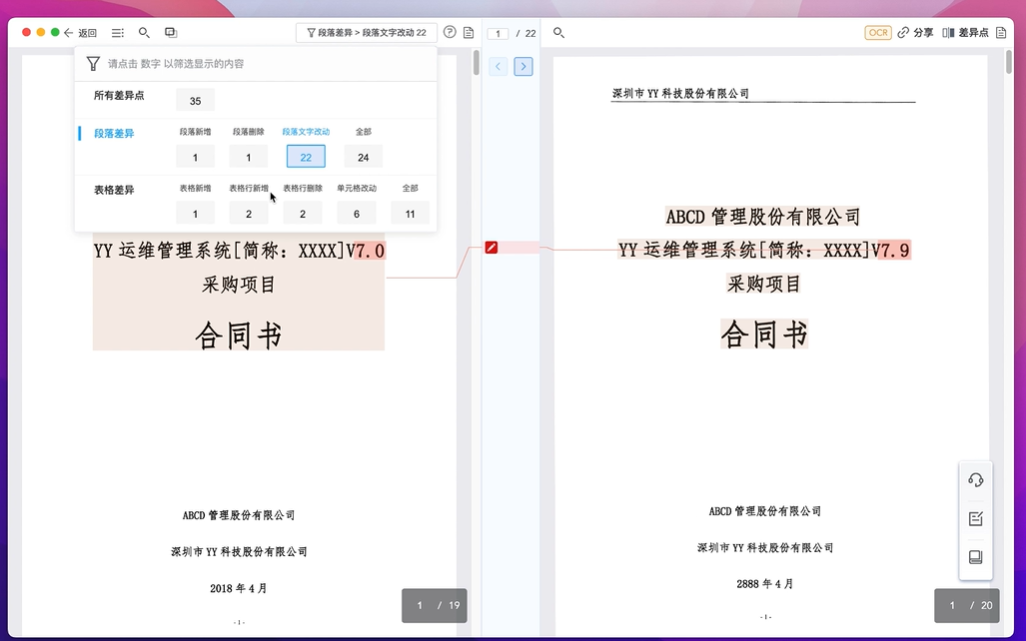Image resolution: width=1026 pixels, height=641 pixels.
Task: Click the current difference number input field
Action: coord(498,33)
